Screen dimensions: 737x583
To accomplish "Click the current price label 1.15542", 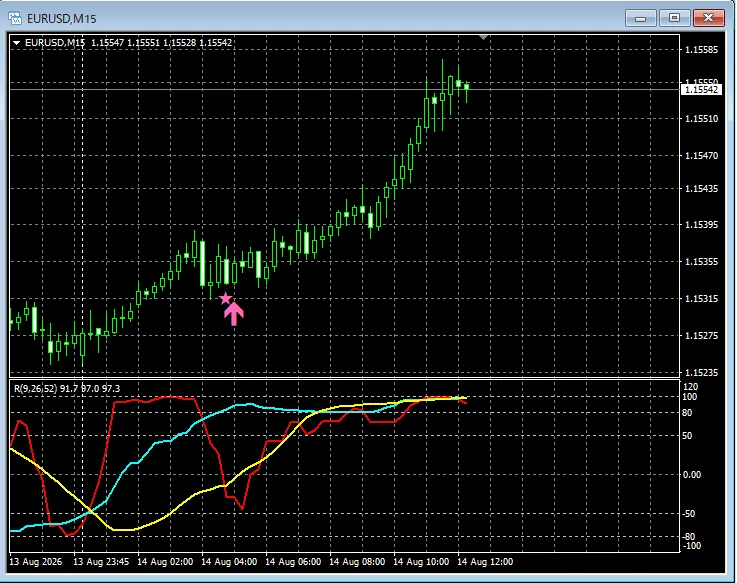I will pyautogui.click(x=701, y=89).
